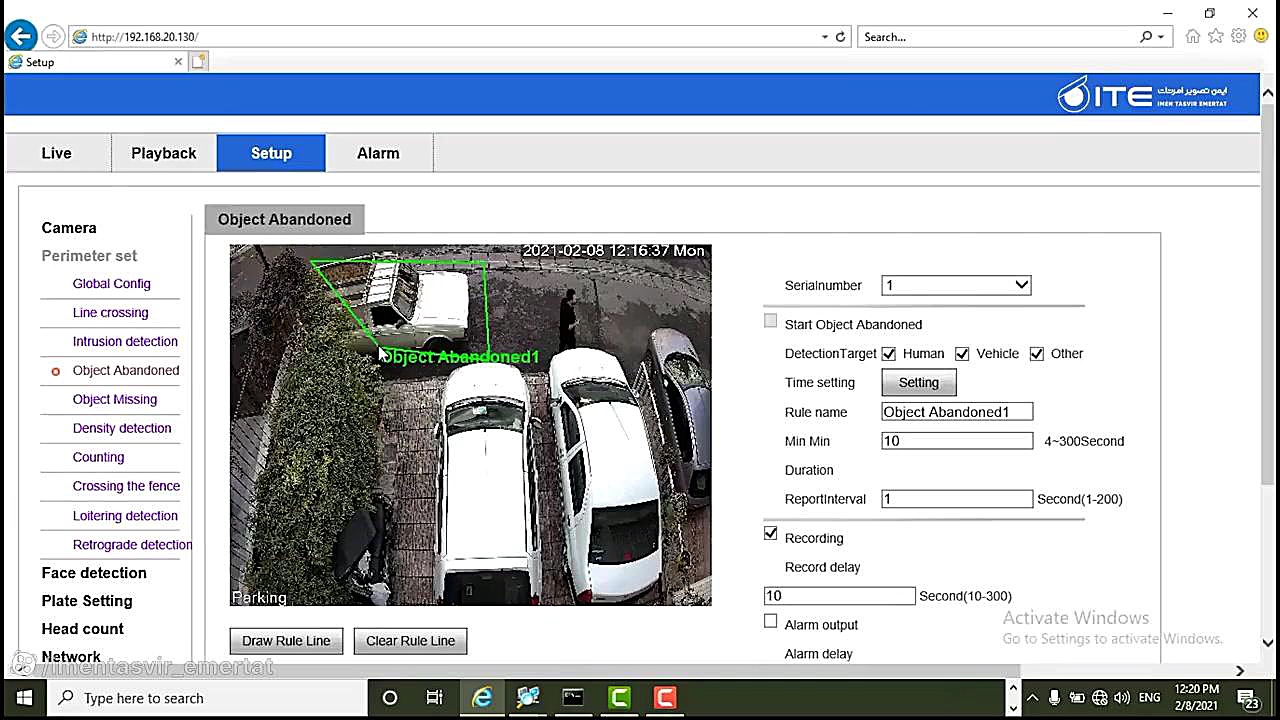Click the Draw Rule Line button

286,641
